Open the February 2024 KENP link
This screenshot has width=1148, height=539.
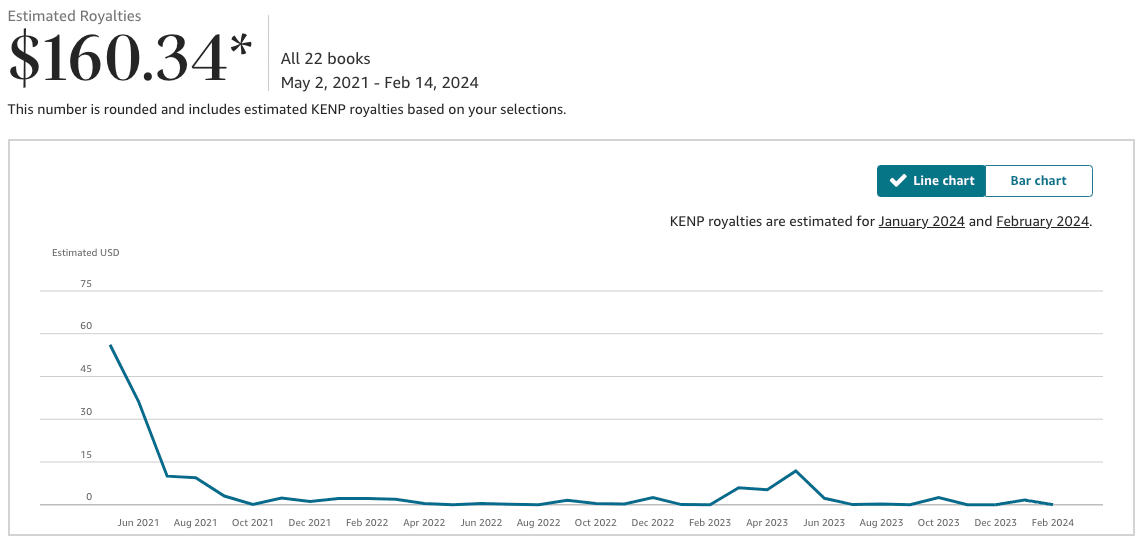pyautogui.click(x=1042, y=222)
